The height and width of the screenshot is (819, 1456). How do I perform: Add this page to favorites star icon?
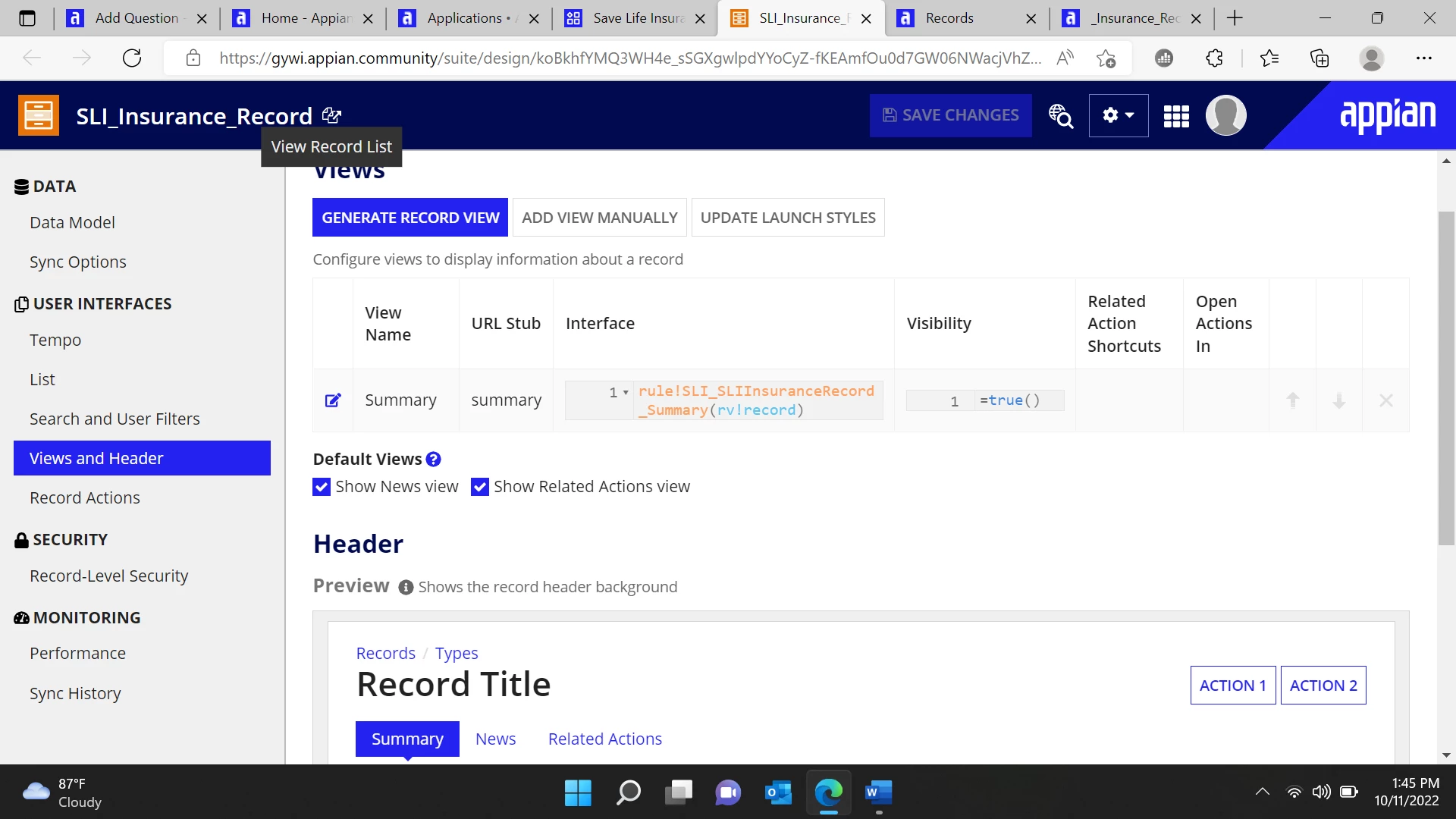pyautogui.click(x=1106, y=58)
